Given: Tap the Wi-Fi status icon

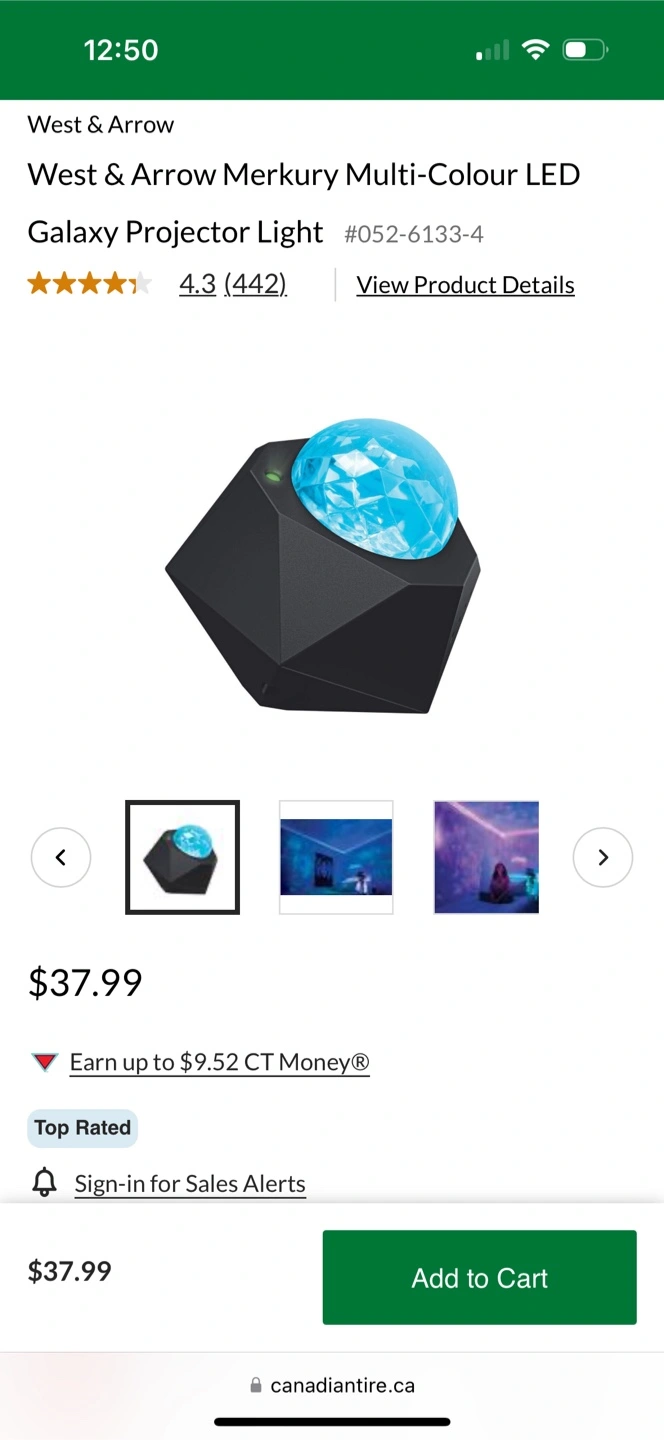Looking at the screenshot, I should pyautogui.click(x=537, y=50).
